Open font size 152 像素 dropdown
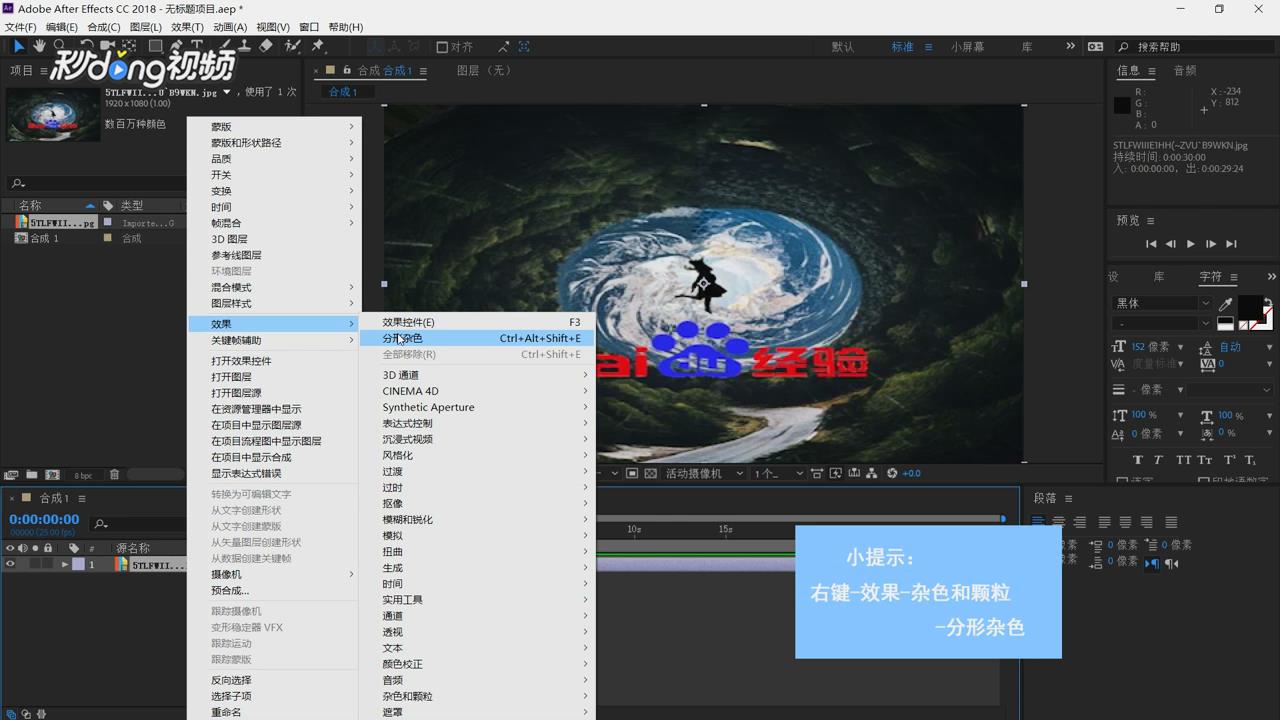 (x=1181, y=347)
